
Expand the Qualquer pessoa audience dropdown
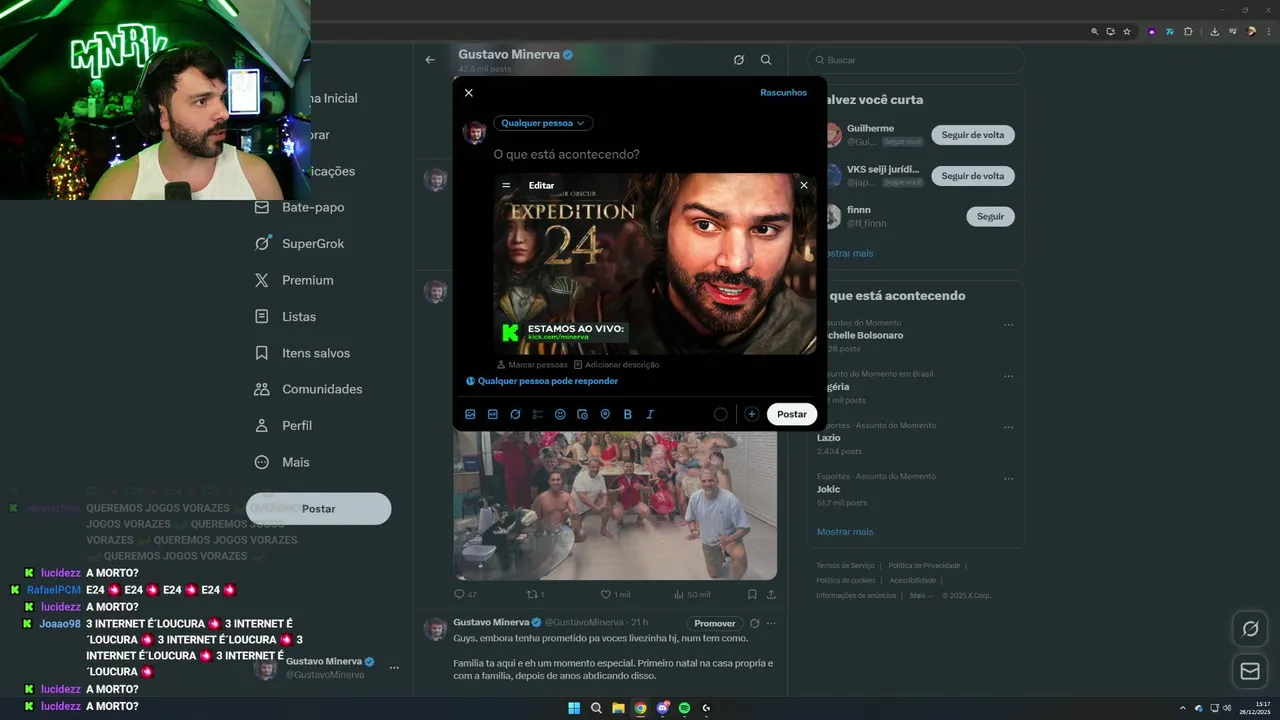point(543,123)
